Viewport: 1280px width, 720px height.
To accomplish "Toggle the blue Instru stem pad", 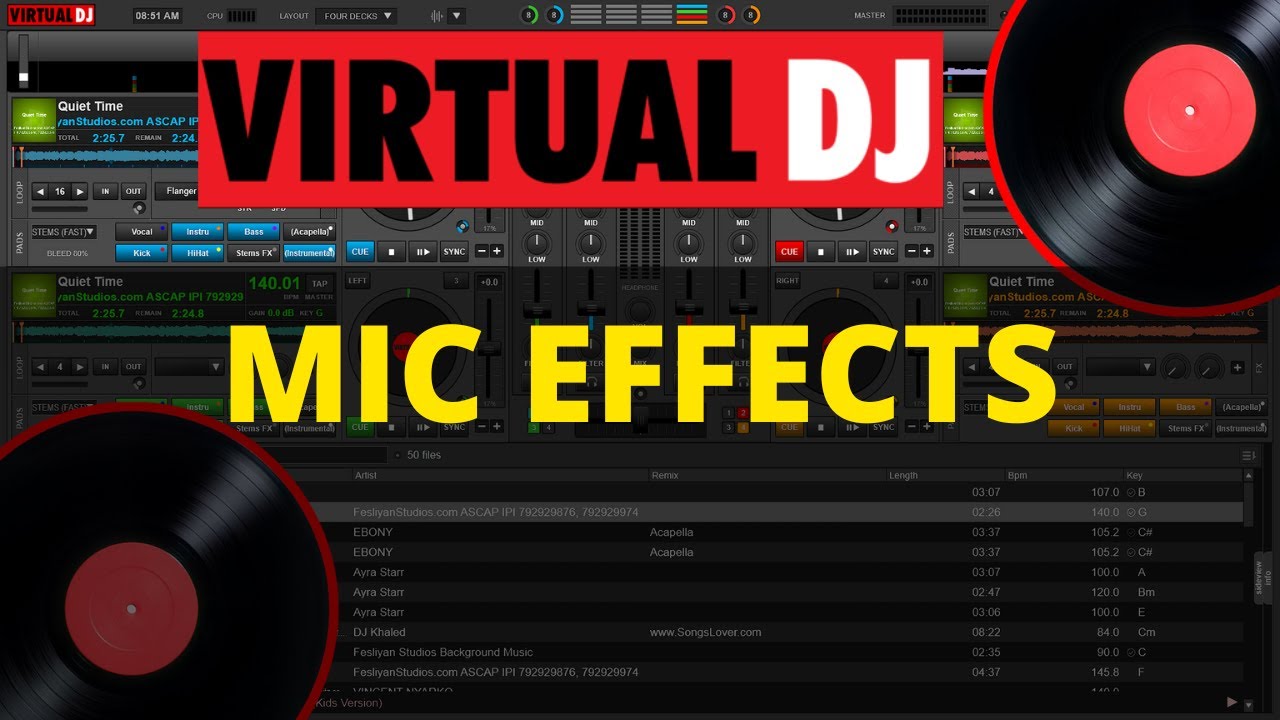I will [x=198, y=232].
